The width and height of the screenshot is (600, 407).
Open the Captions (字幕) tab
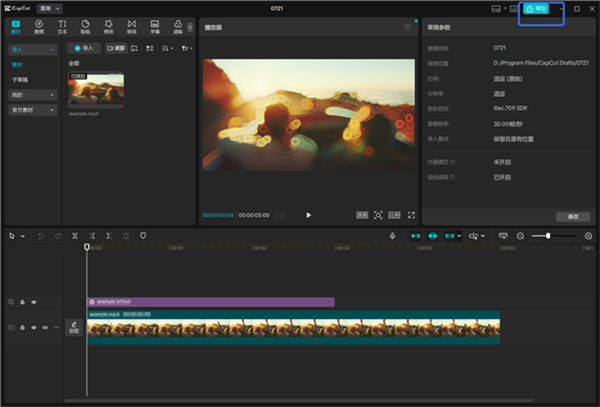pos(154,25)
